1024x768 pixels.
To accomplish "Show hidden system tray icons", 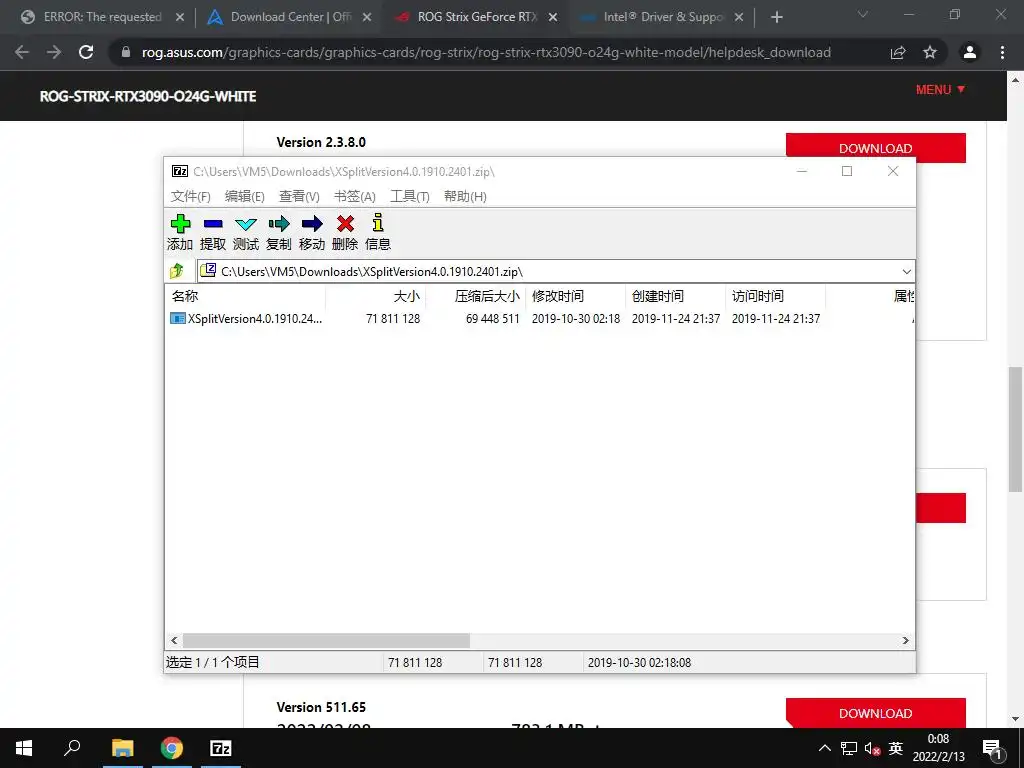I will (x=825, y=748).
